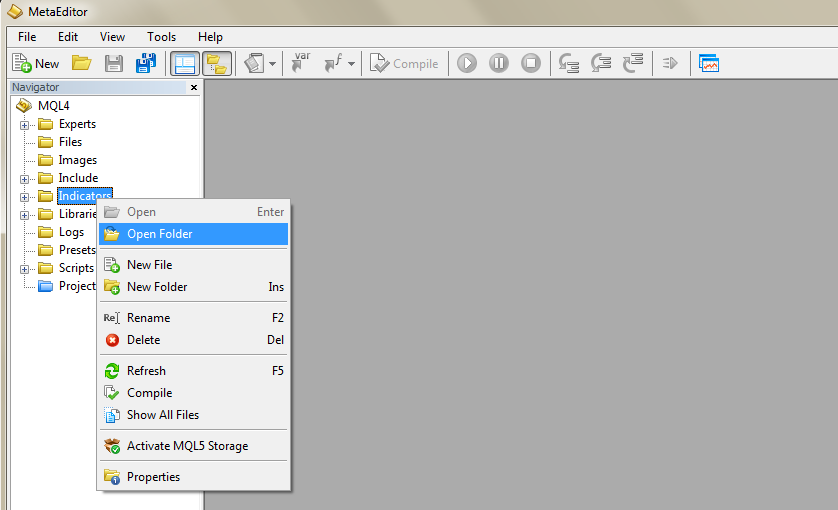Screen dimensions: 838x510
Task: Open the trading terminal chart icon
Action: [709, 63]
